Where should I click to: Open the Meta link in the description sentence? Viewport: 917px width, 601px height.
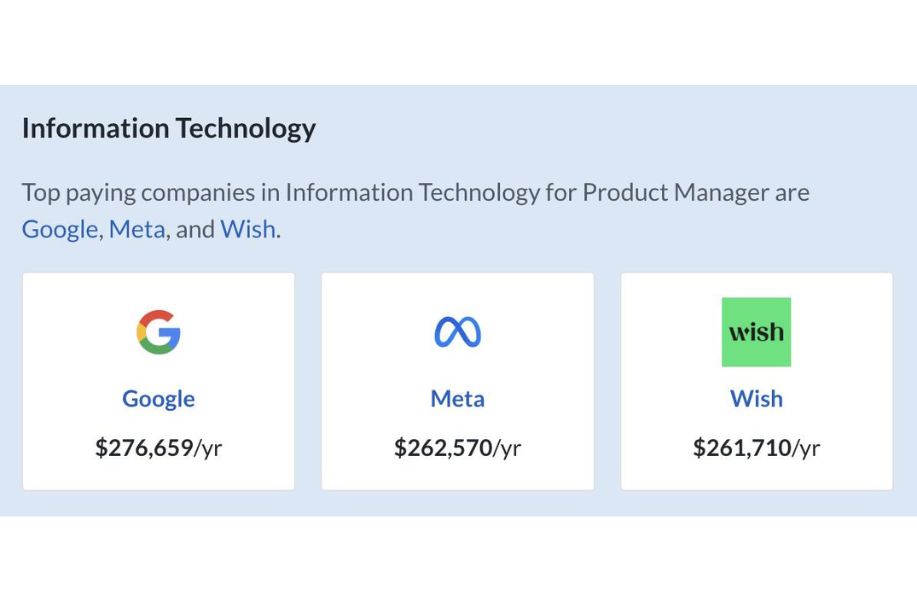pyautogui.click(x=137, y=229)
